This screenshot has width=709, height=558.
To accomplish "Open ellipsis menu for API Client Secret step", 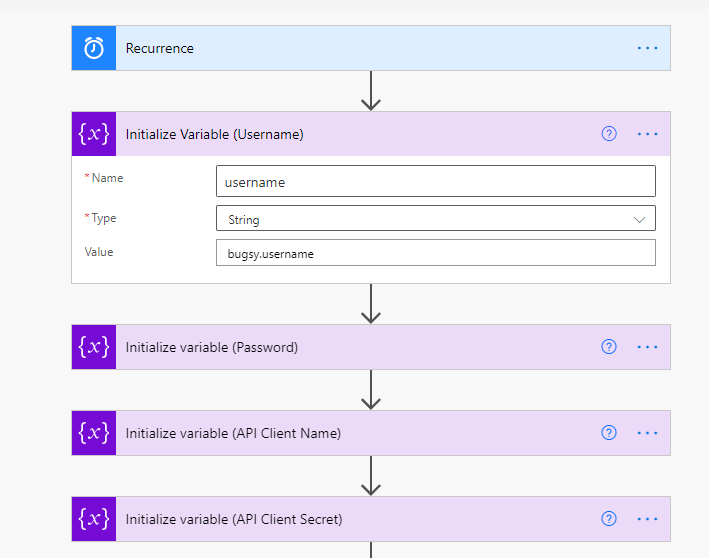I will point(648,519).
